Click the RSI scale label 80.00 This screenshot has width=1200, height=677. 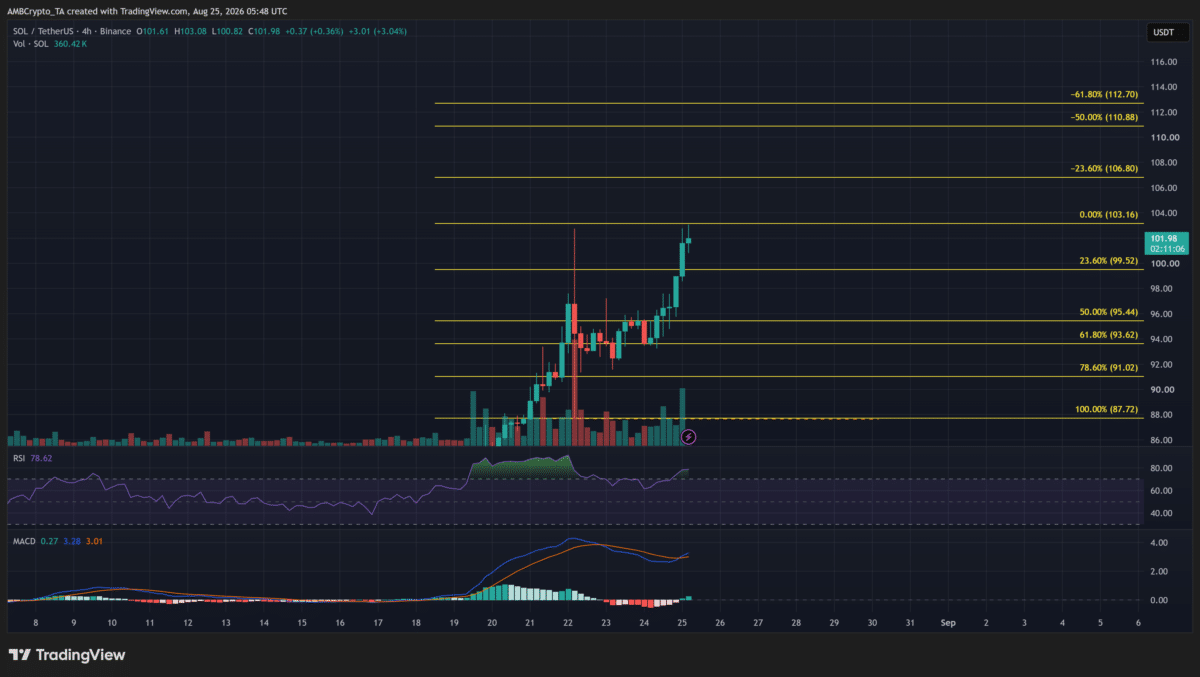pos(1162,468)
